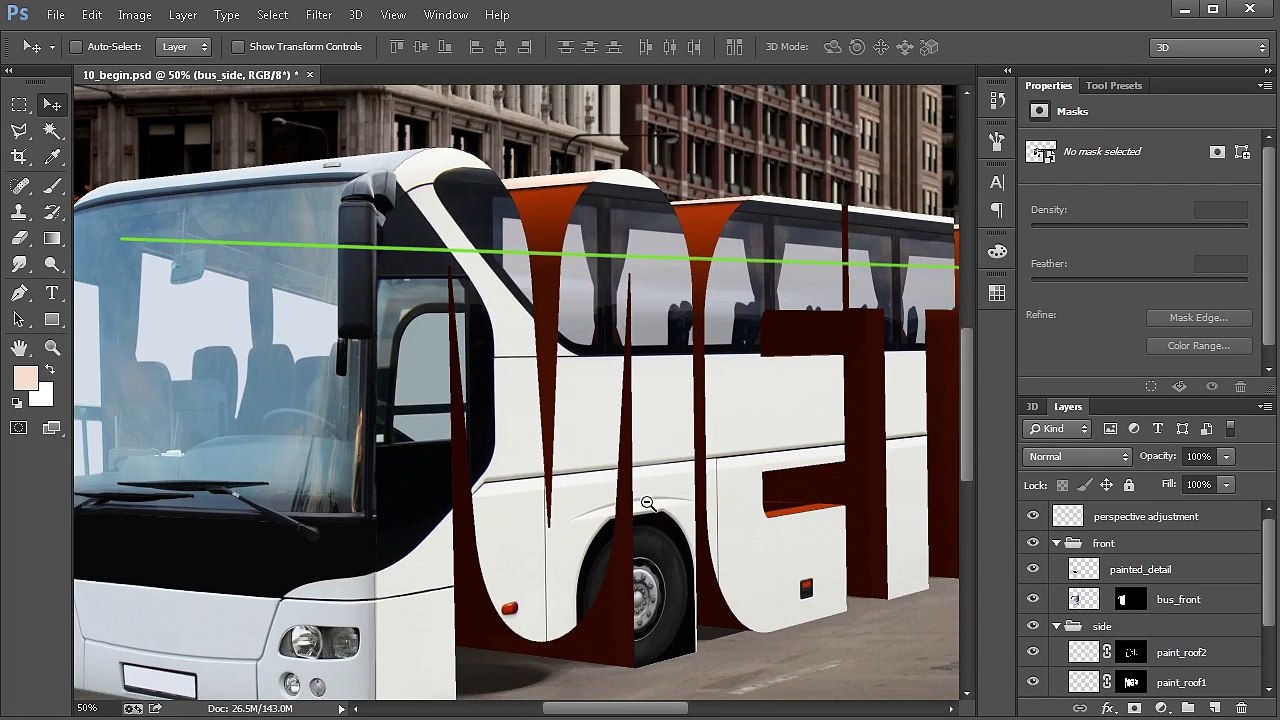Switch to the 3D panel tab

pyautogui.click(x=1032, y=407)
